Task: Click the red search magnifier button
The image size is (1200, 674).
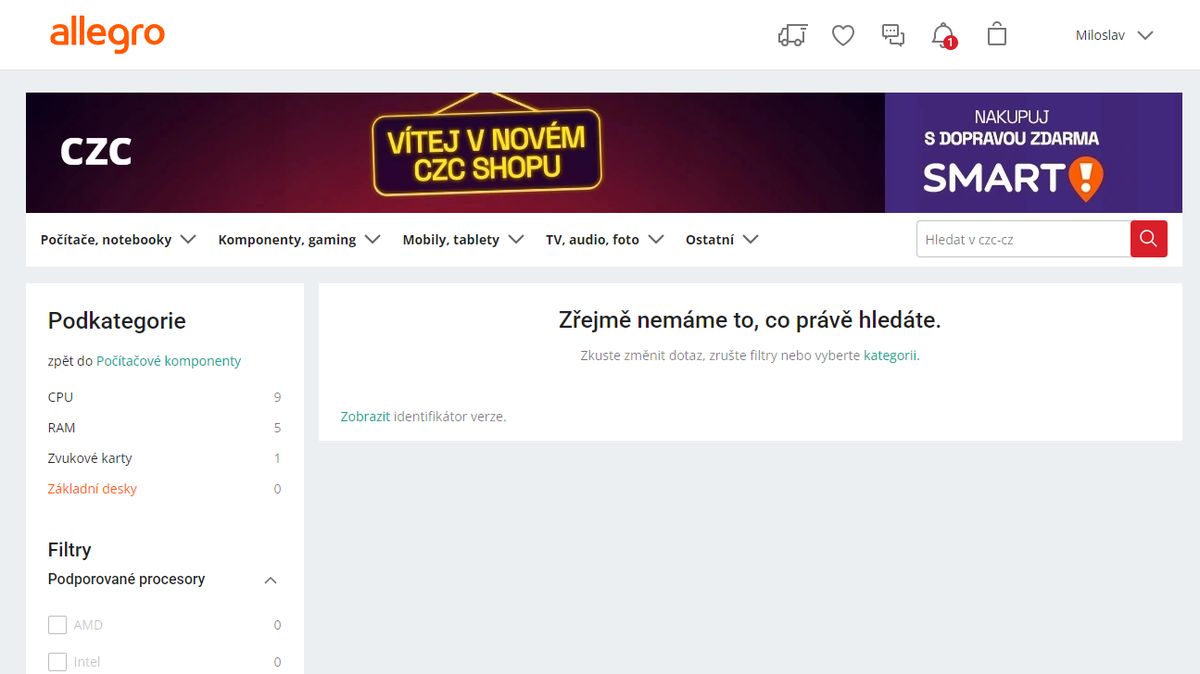Action: [1148, 239]
